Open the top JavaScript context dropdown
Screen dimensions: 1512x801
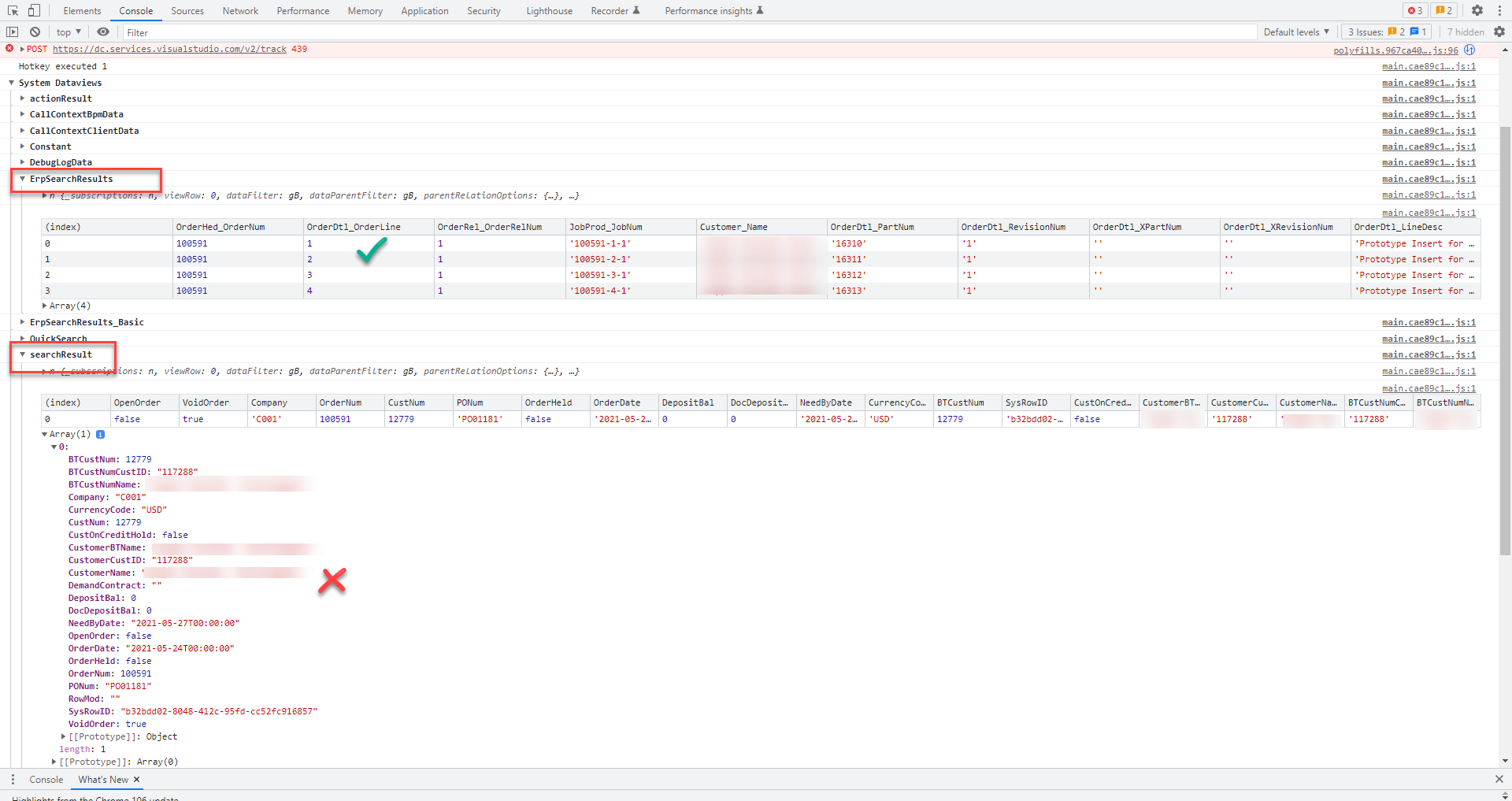click(x=69, y=32)
